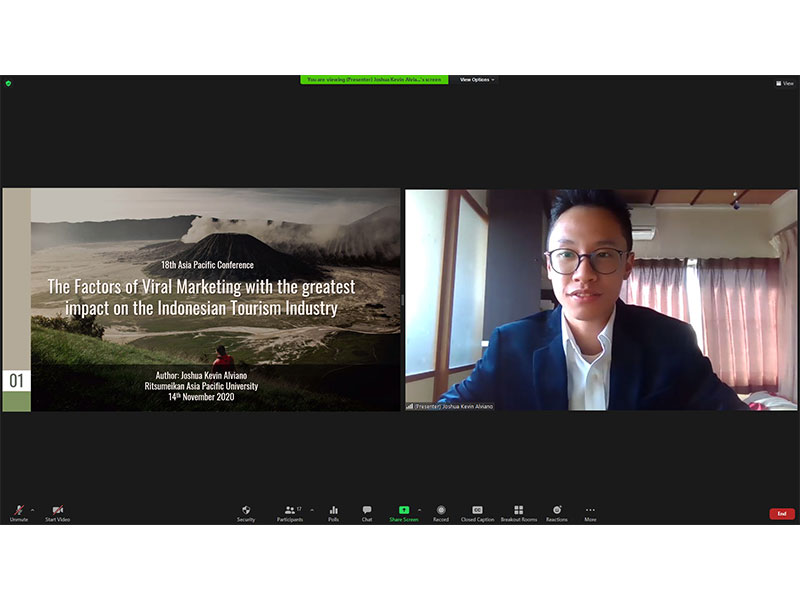Click the green Share Screen button
Screen dimensions: 800x600
click(x=404, y=512)
